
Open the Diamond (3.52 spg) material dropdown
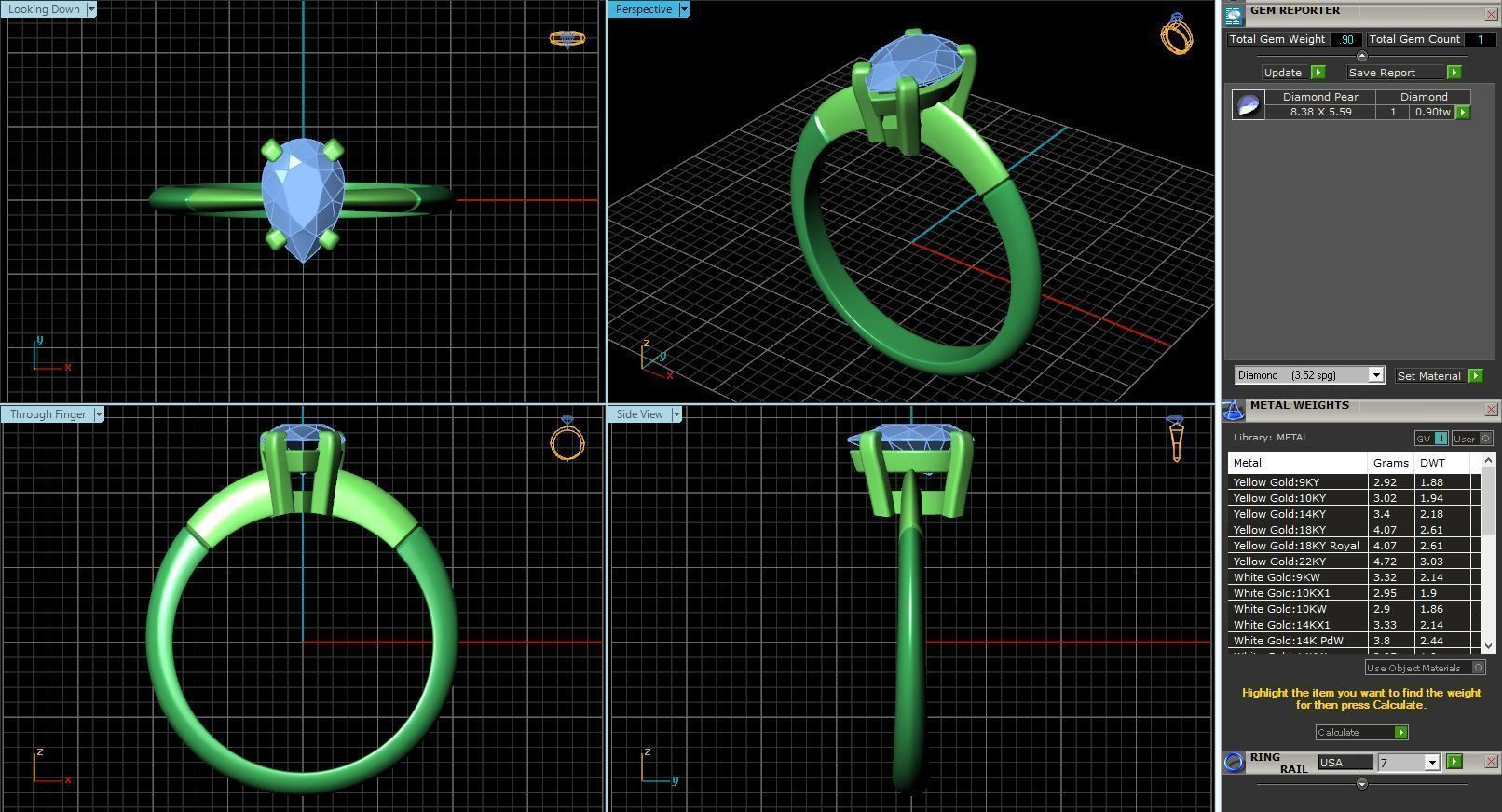[1375, 374]
